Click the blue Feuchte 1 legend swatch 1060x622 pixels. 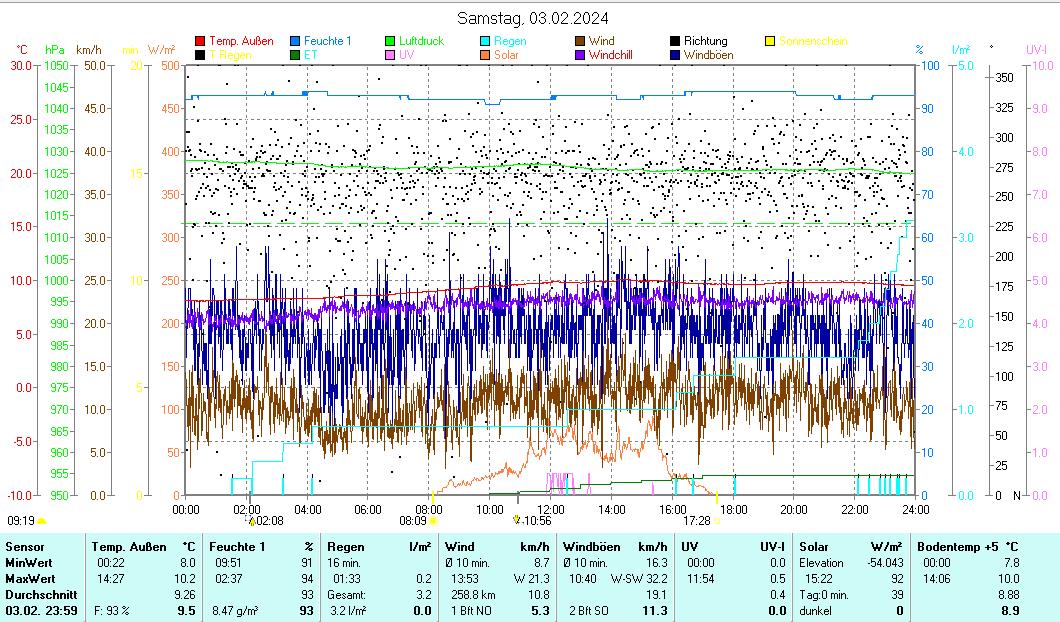pyautogui.click(x=295, y=41)
